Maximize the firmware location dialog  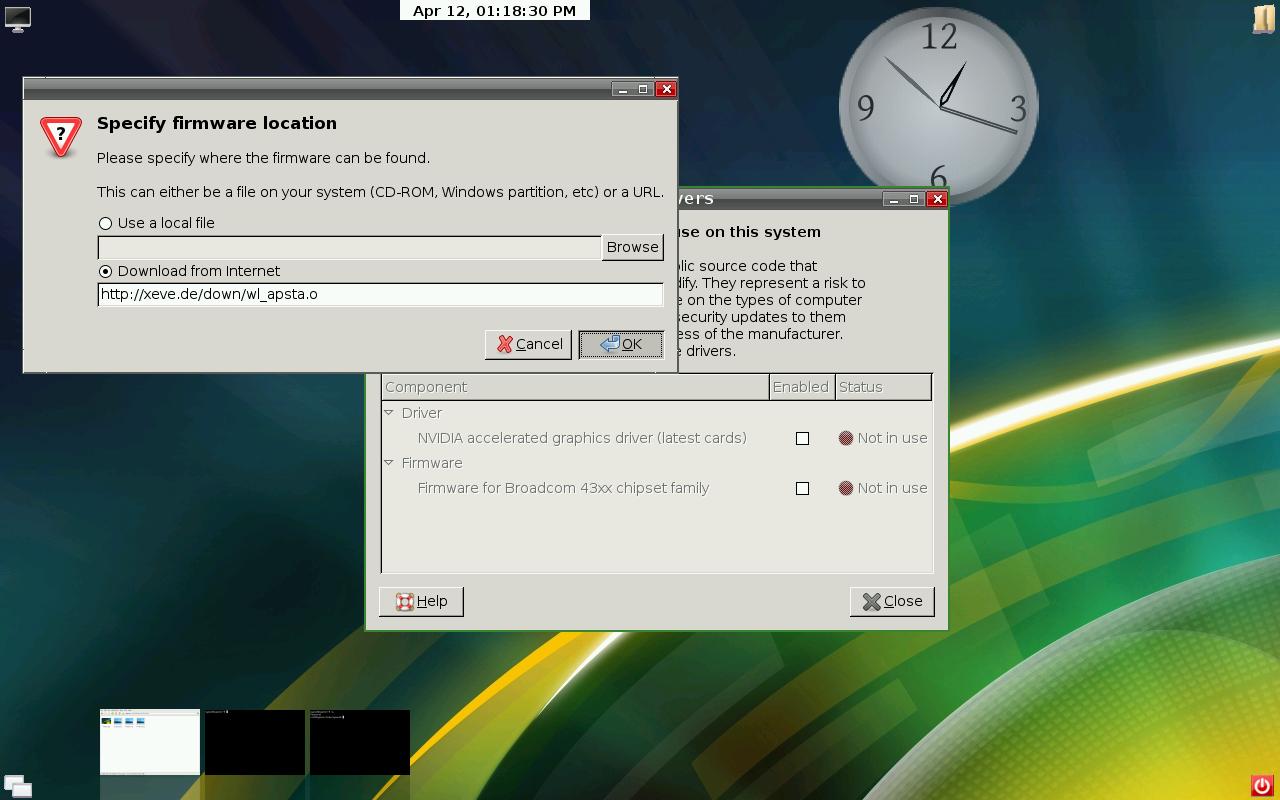point(644,89)
